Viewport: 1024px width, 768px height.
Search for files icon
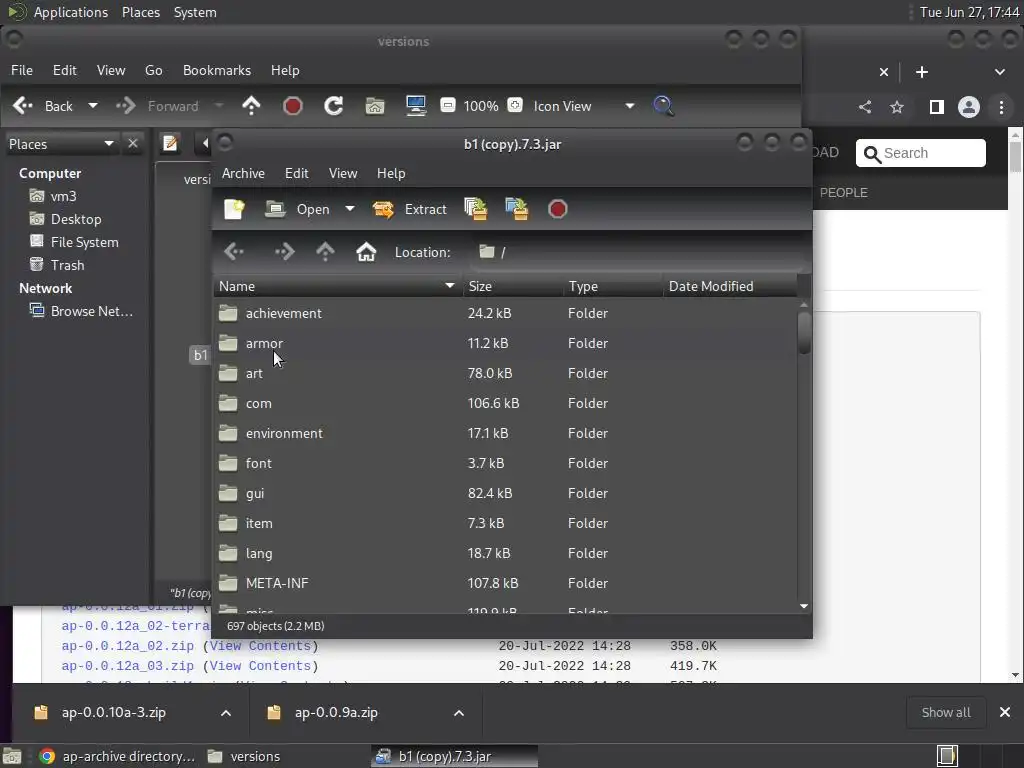(x=664, y=106)
